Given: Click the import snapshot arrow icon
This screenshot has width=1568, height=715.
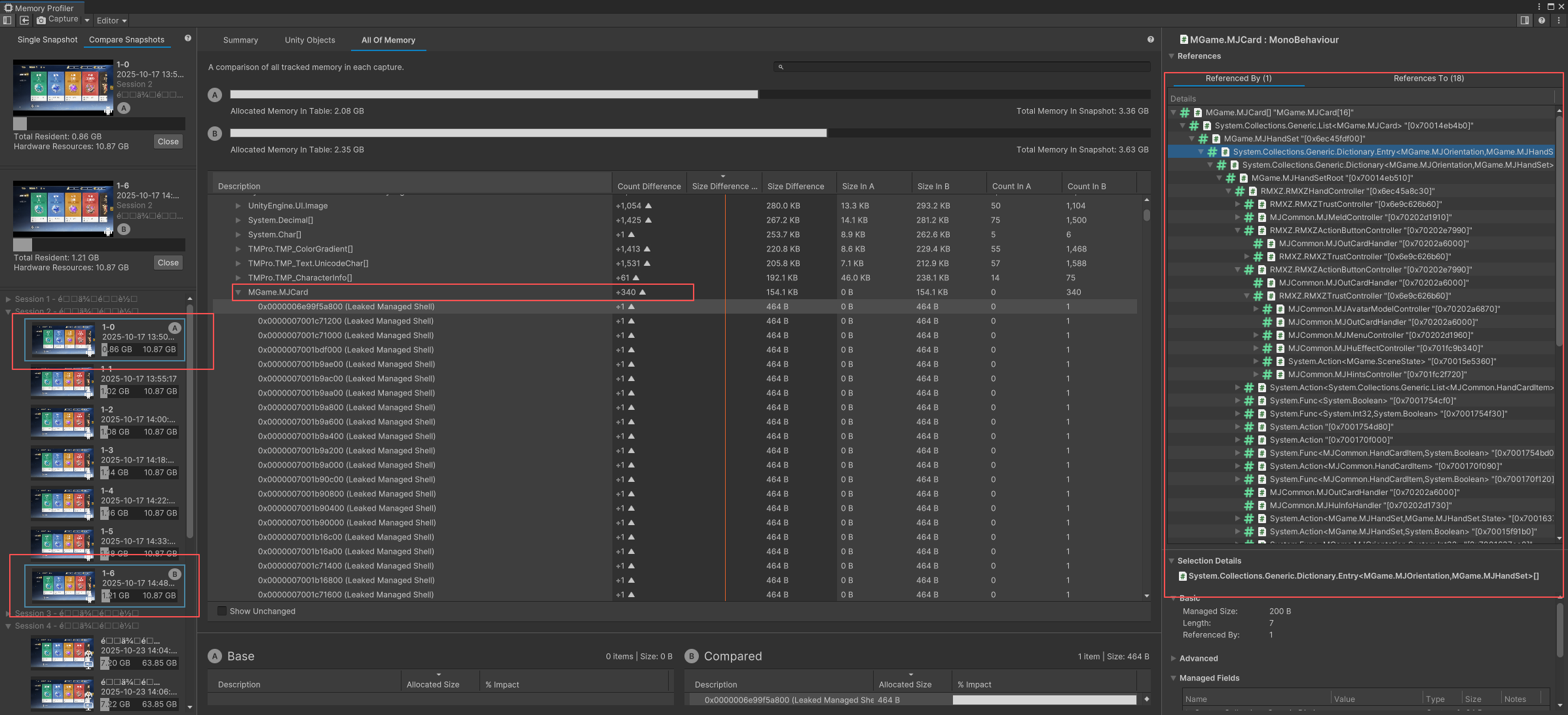Looking at the screenshot, I should (x=24, y=20).
